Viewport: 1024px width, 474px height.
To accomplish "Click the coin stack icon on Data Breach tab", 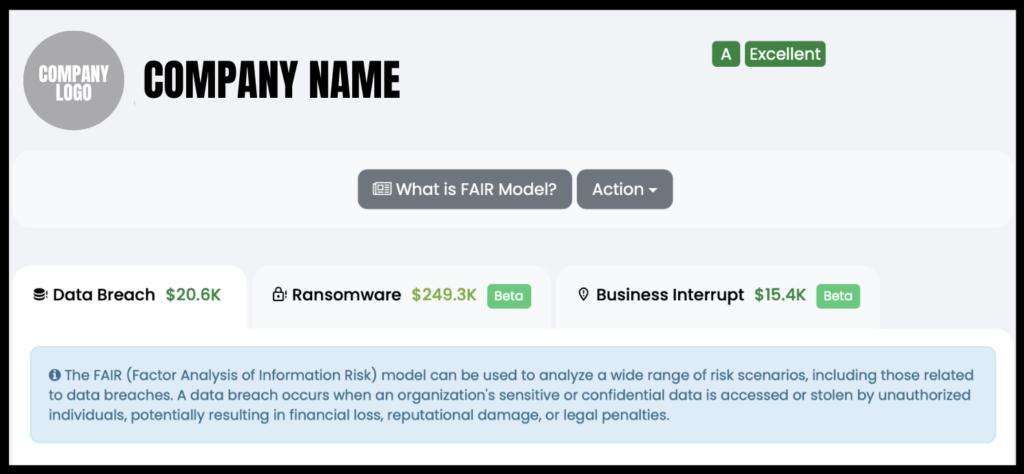I will [40, 295].
